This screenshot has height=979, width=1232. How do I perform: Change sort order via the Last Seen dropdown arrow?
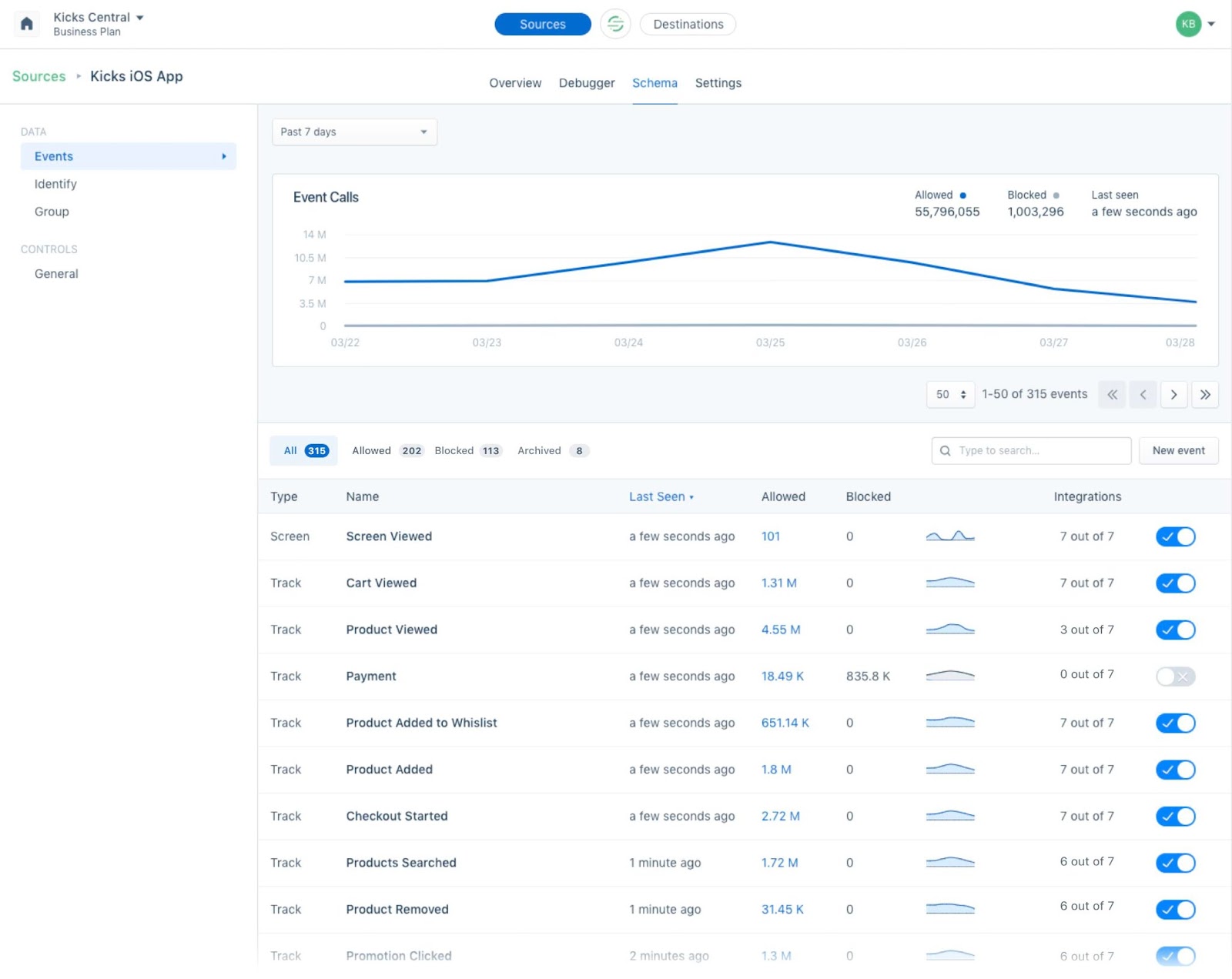[692, 496]
